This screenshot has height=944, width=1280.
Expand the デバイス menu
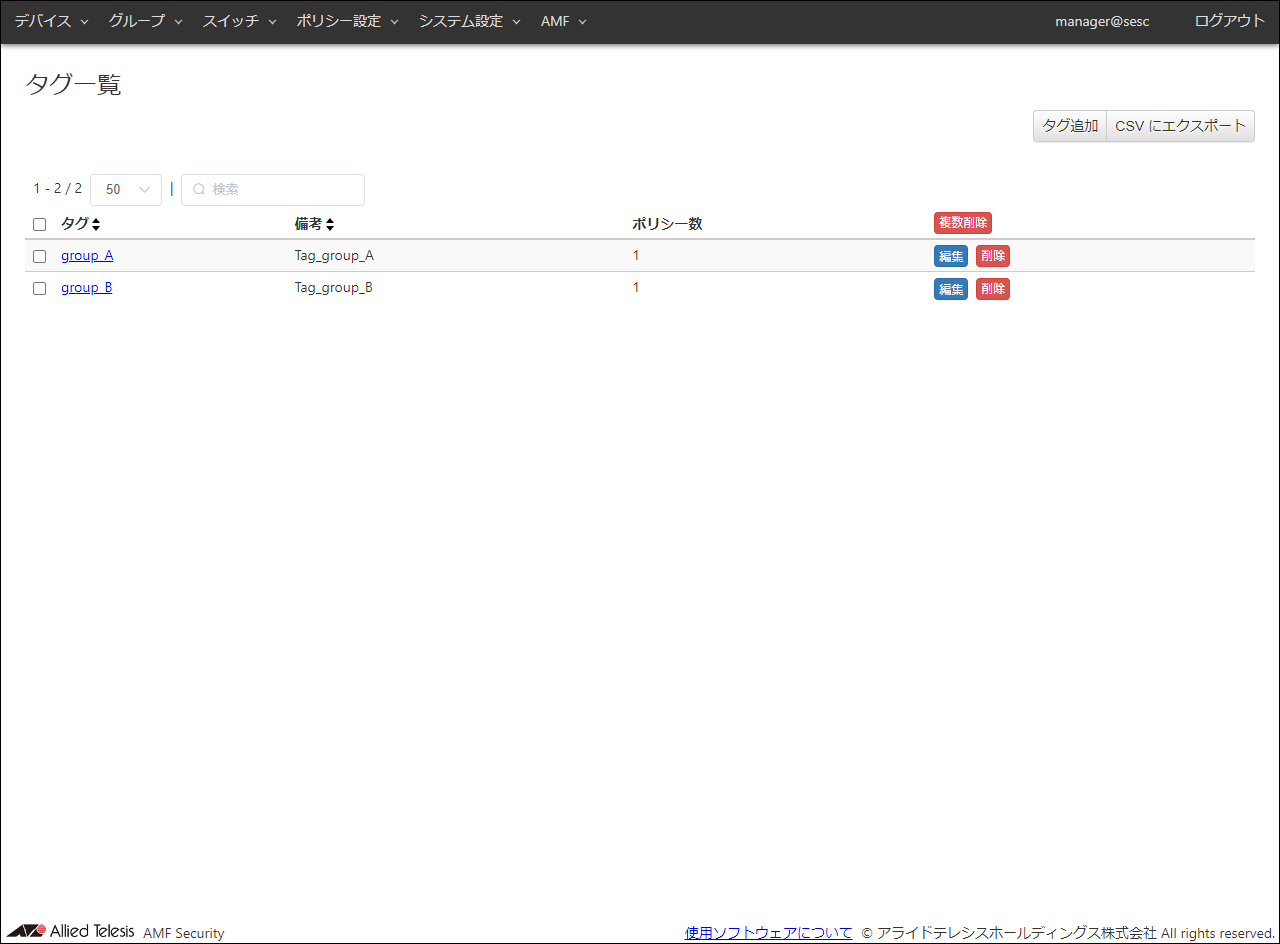pyautogui.click(x=51, y=21)
